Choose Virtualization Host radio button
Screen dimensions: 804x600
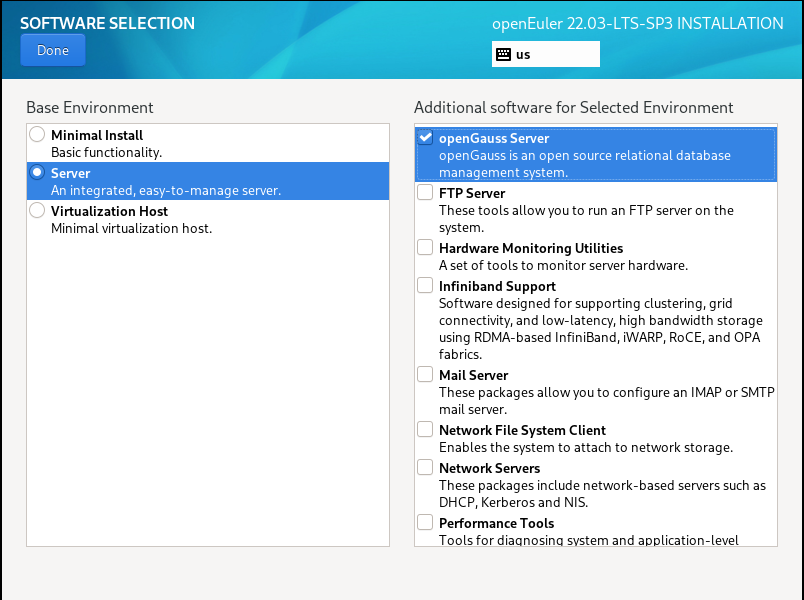pyautogui.click(x=37, y=210)
